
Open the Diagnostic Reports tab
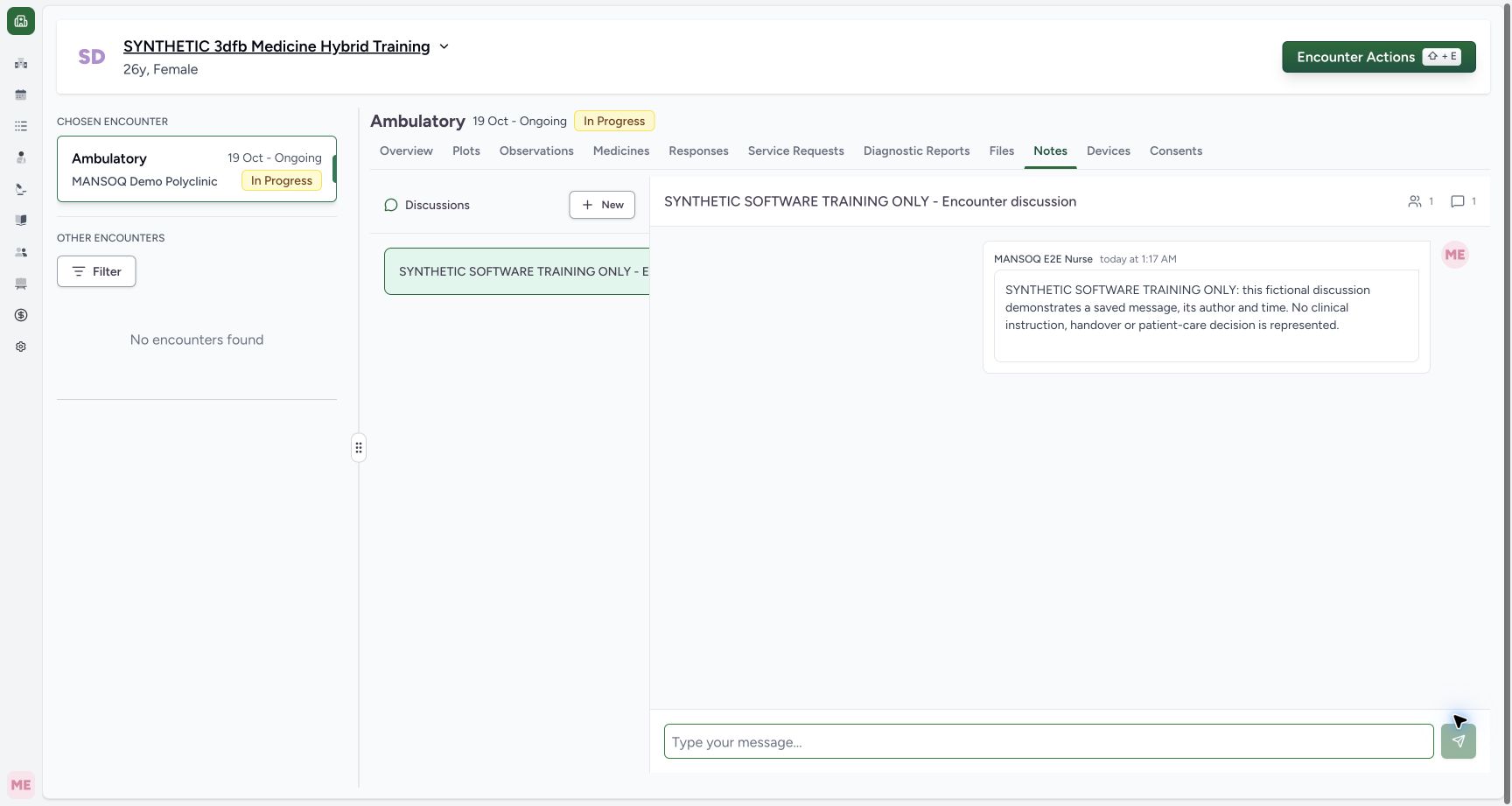916,151
